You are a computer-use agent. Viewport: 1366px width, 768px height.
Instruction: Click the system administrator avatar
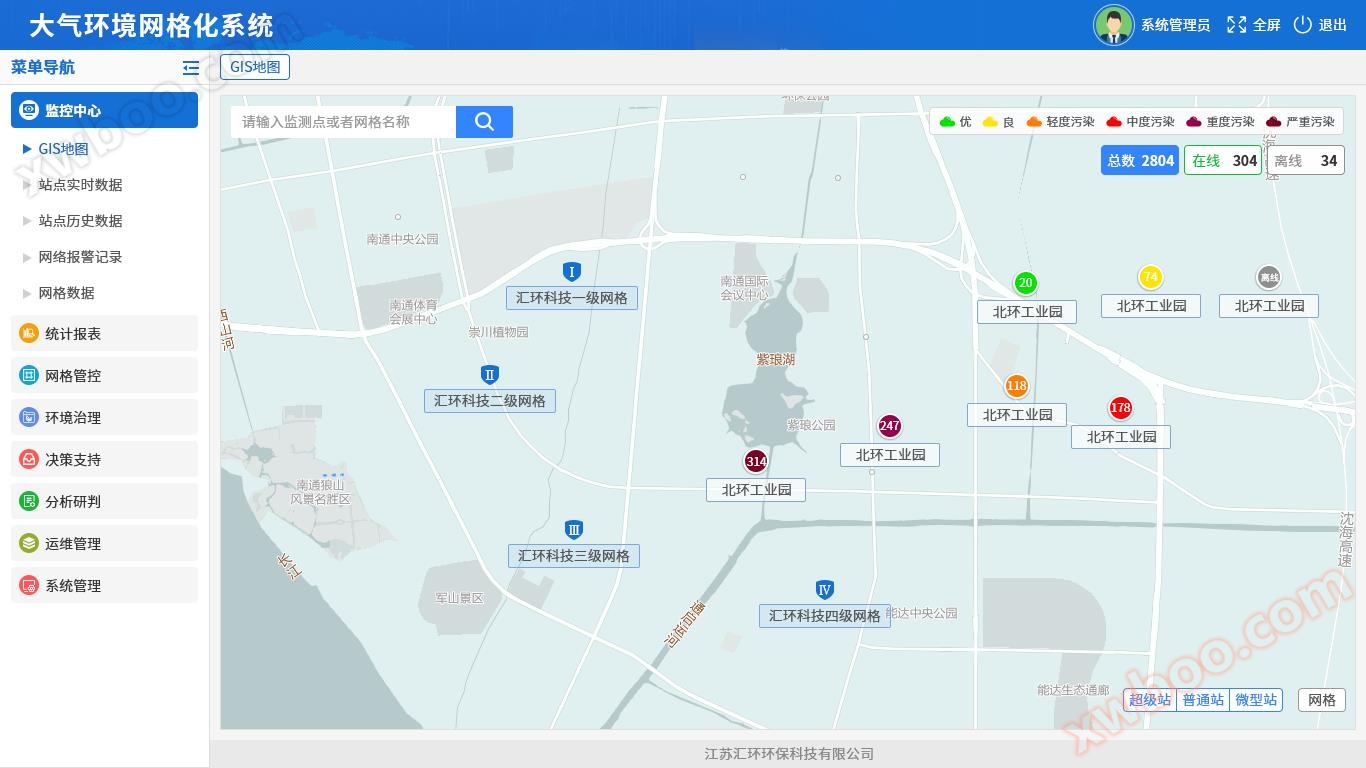[x=1113, y=25]
